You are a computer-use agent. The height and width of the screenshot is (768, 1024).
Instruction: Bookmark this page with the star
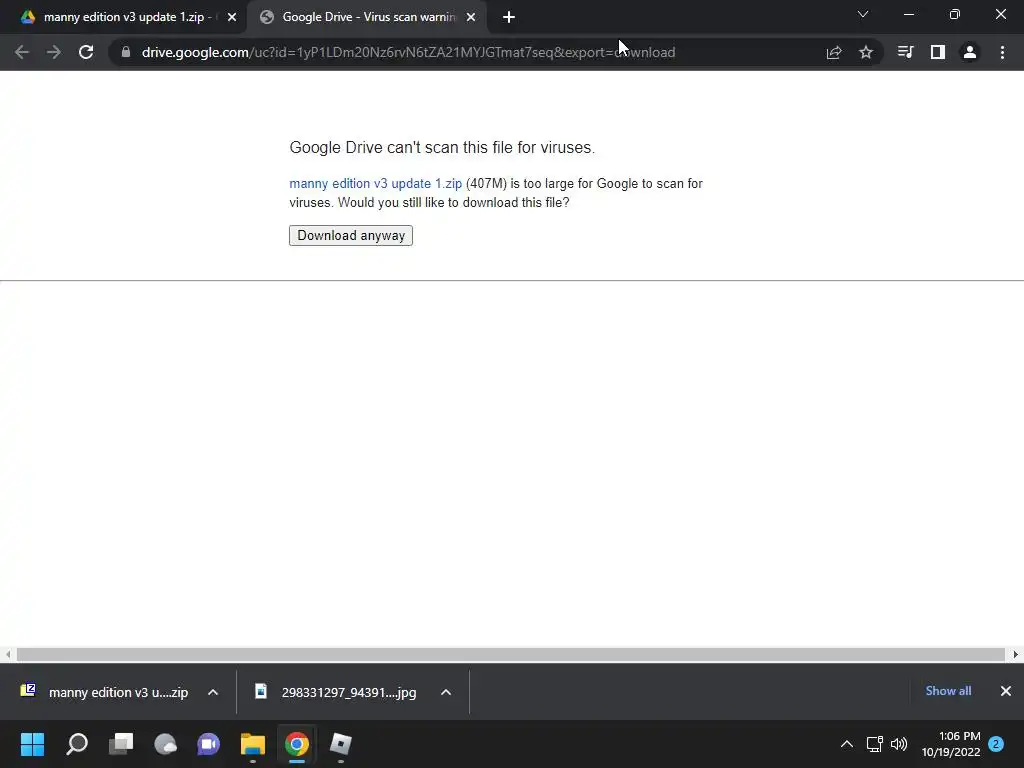tap(866, 52)
